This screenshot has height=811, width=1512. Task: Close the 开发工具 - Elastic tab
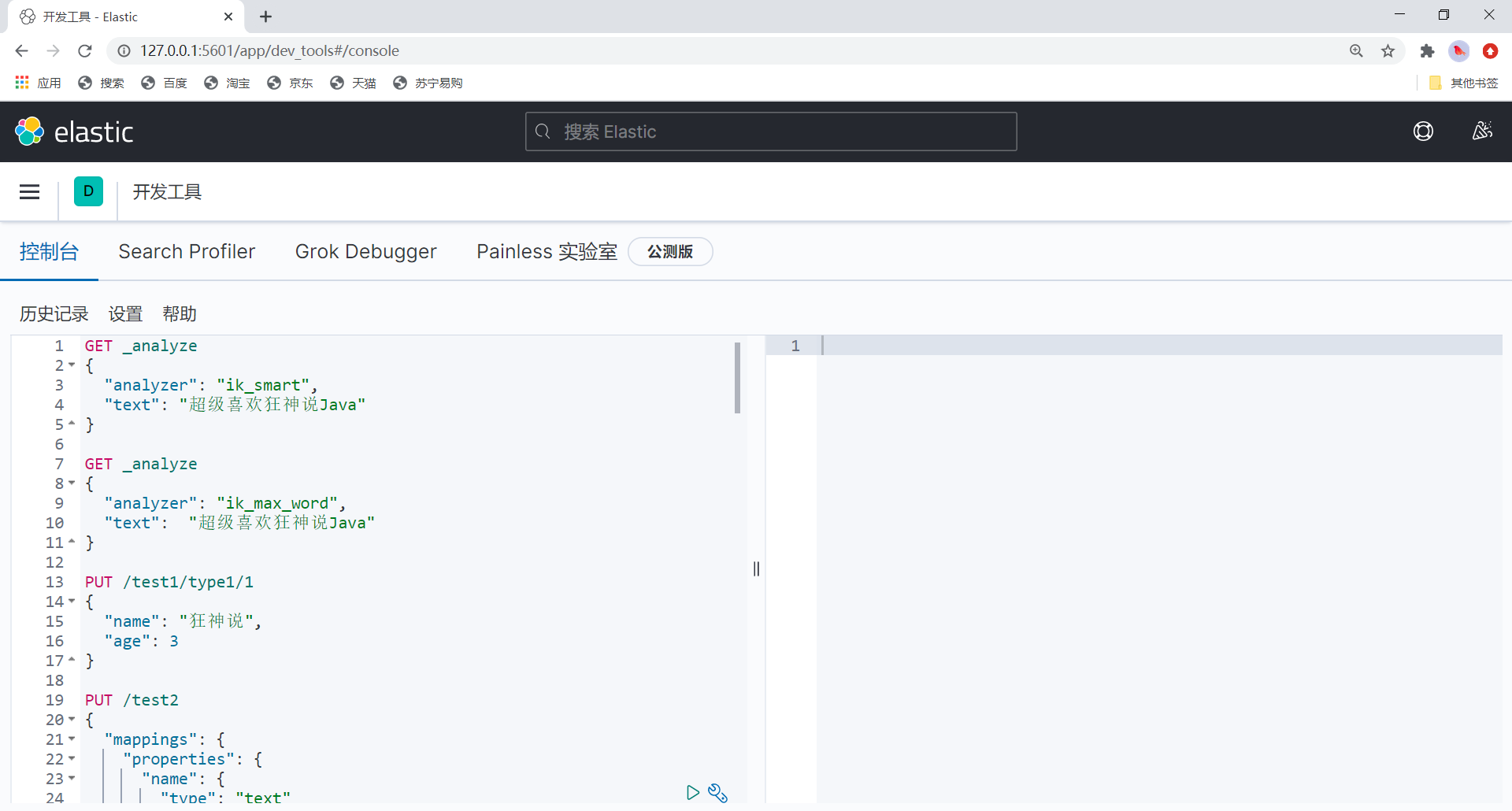[228, 17]
